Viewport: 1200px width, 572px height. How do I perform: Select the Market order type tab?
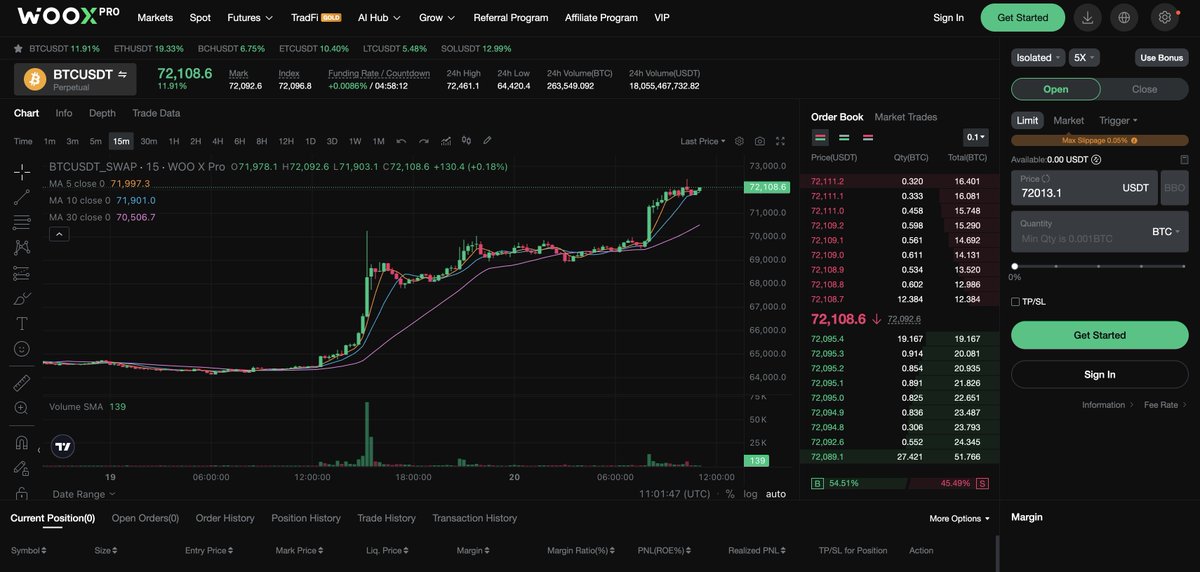1069,120
